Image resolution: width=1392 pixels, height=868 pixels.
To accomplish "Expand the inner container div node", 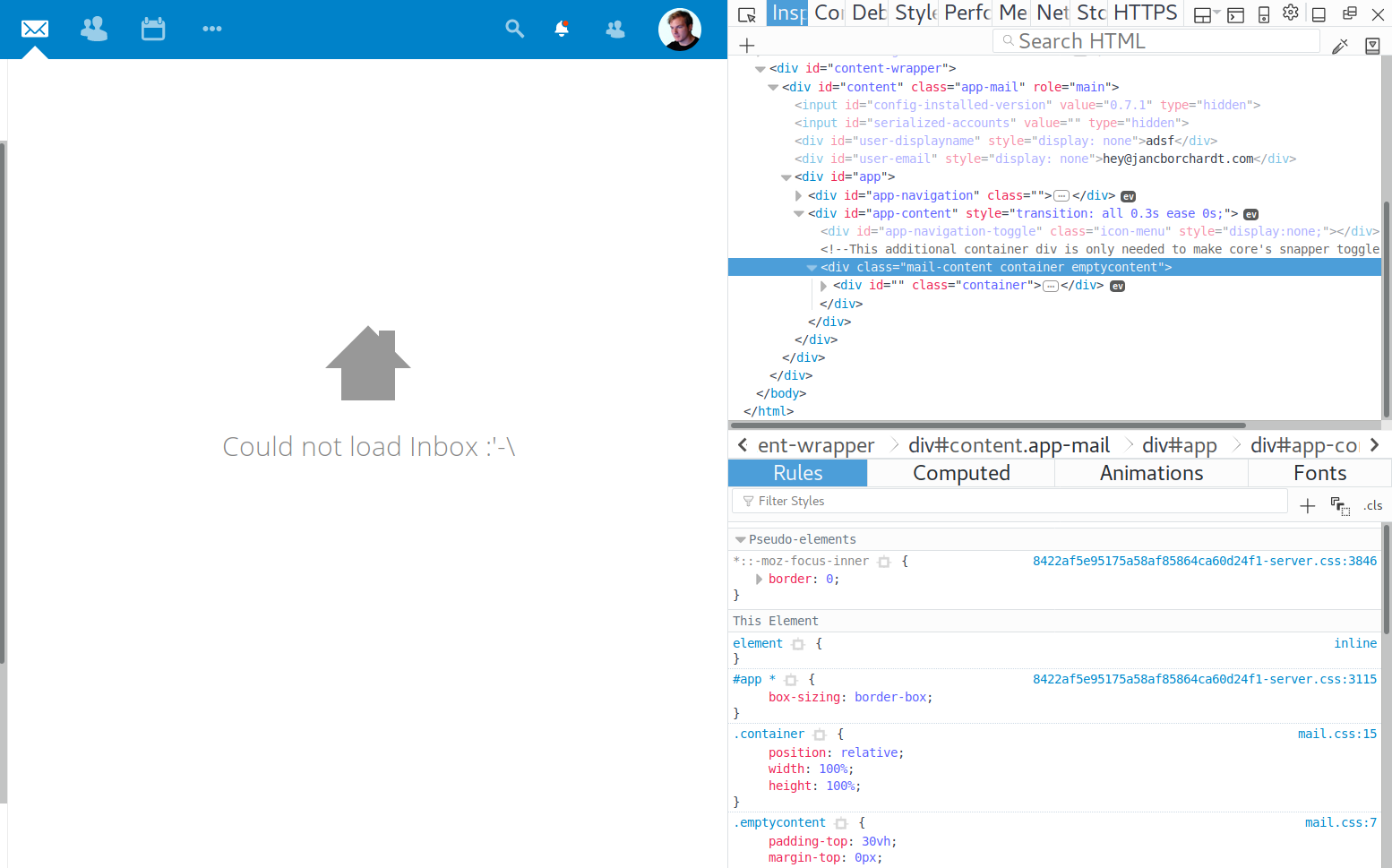I will [824, 286].
